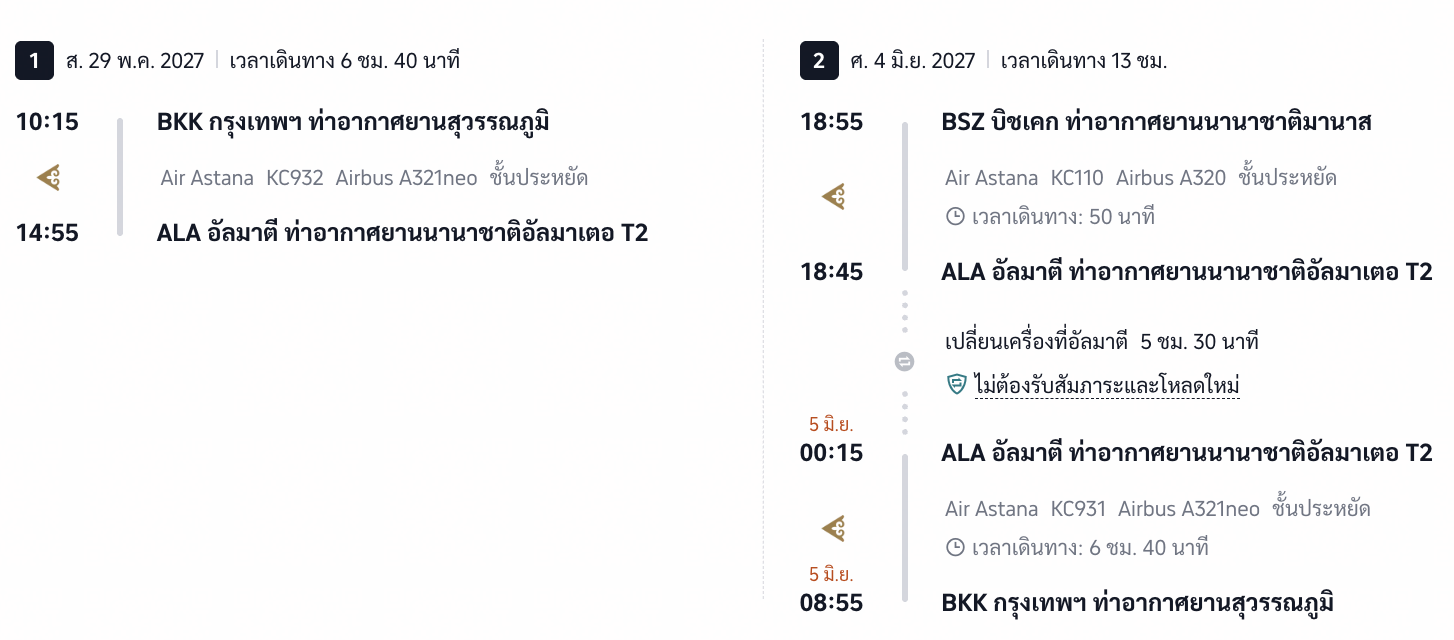Select the segment 2 number badge
This screenshot has width=1454, height=640.
point(819,61)
